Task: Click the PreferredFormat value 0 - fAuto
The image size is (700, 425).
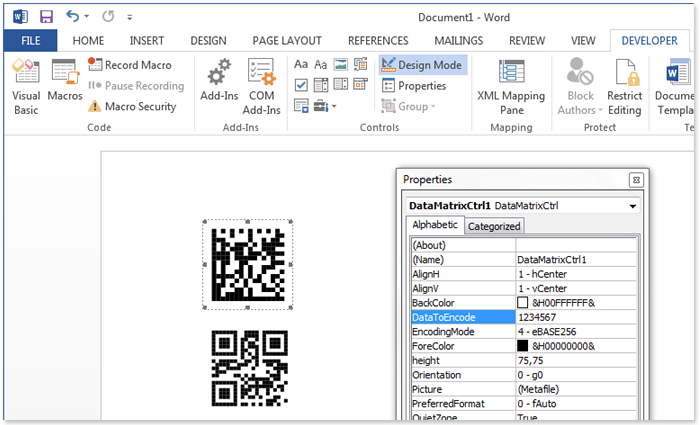Action: pyautogui.click(x=576, y=403)
